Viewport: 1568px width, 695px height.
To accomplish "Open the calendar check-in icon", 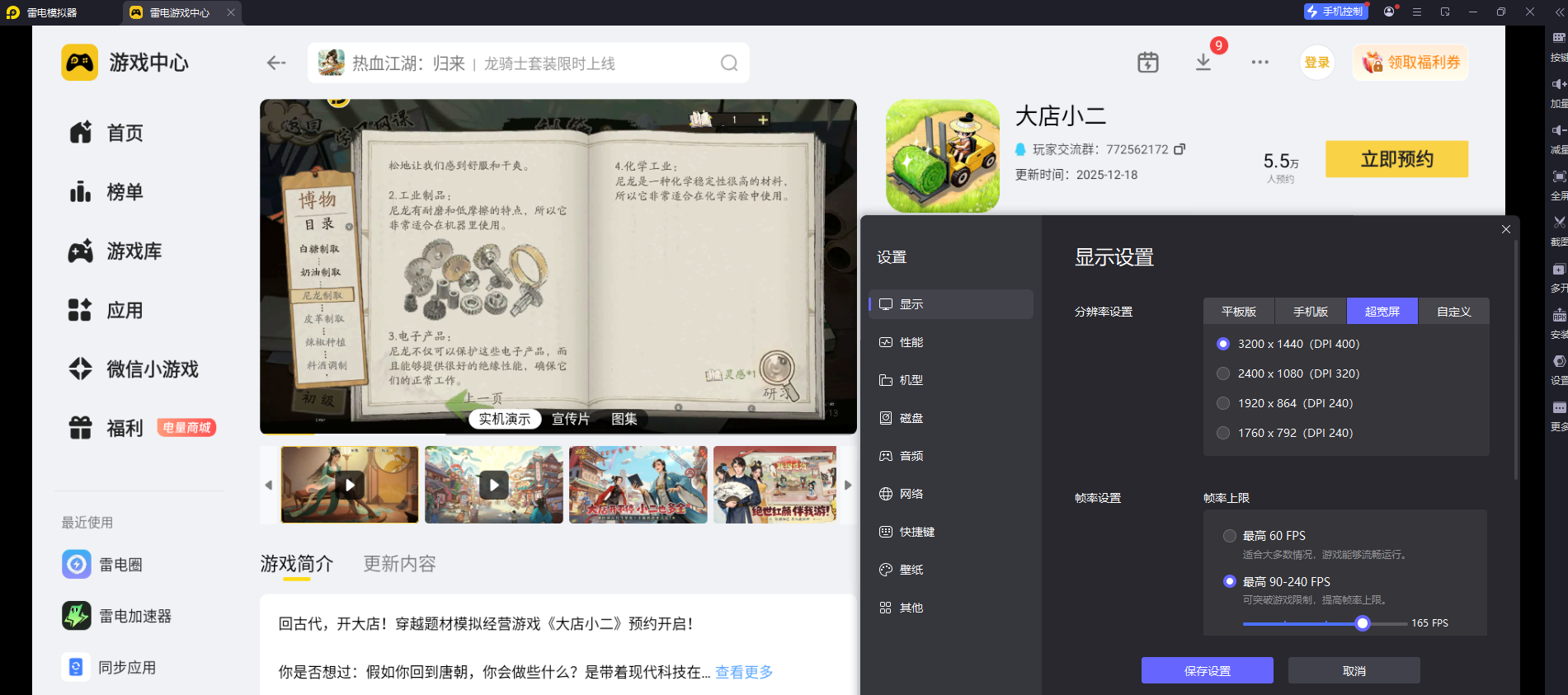I will 1147,63.
